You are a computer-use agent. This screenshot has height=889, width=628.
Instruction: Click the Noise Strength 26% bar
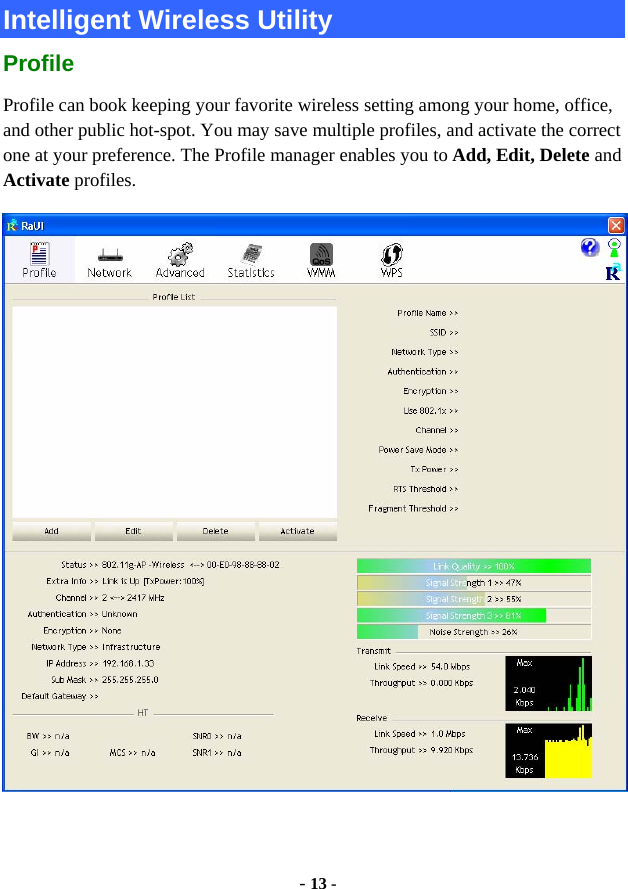pyautogui.click(x=474, y=632)
